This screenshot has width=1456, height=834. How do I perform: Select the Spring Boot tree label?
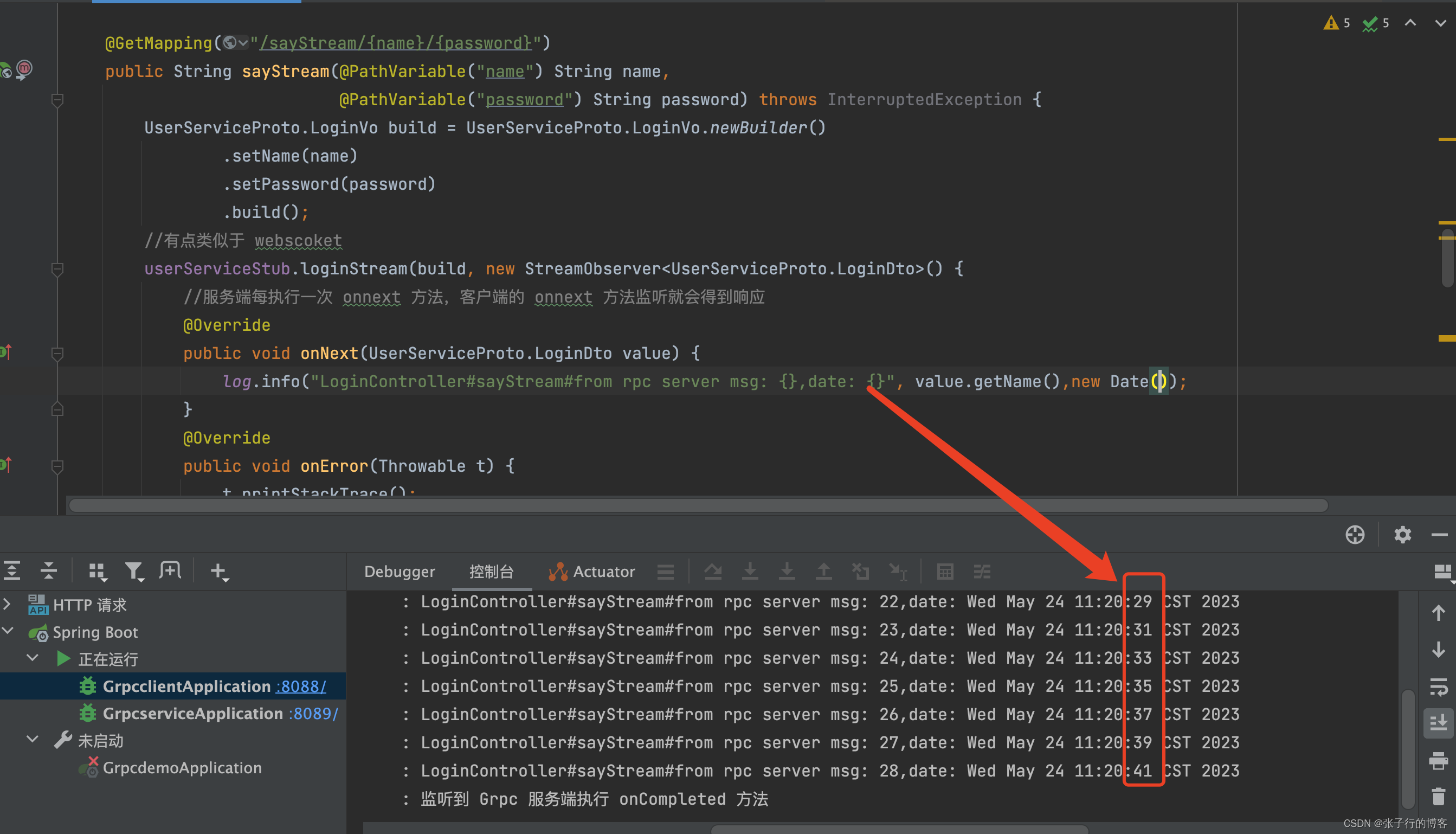coord(95,632)
